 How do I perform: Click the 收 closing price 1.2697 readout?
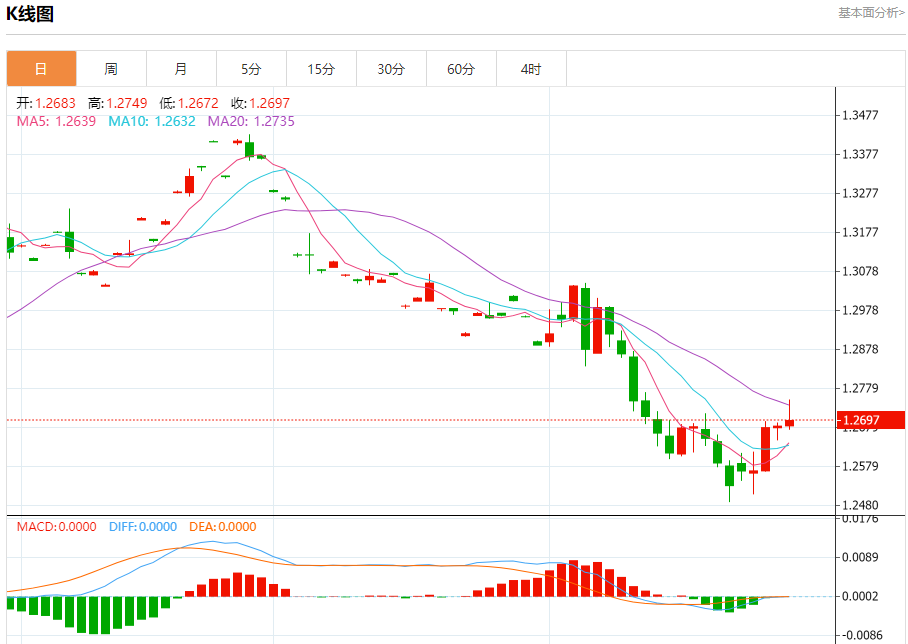(x=260, y=103)
